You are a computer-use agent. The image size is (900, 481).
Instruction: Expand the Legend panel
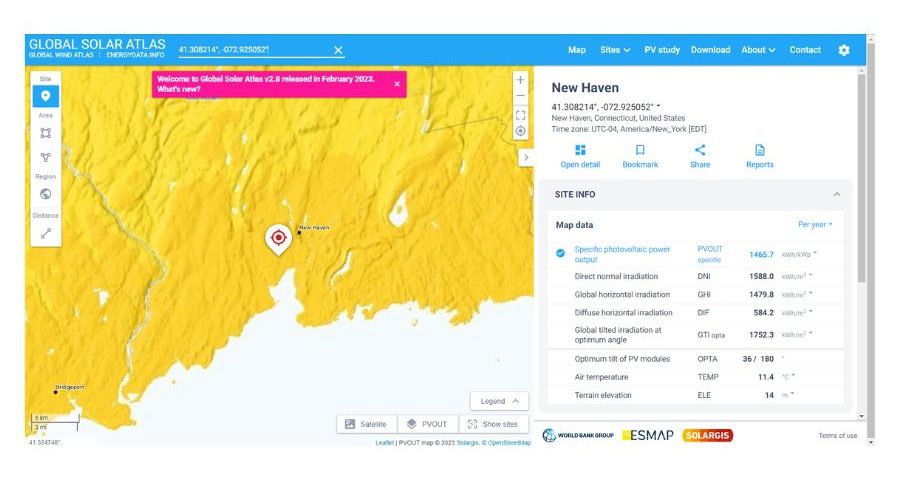point(499,401)
